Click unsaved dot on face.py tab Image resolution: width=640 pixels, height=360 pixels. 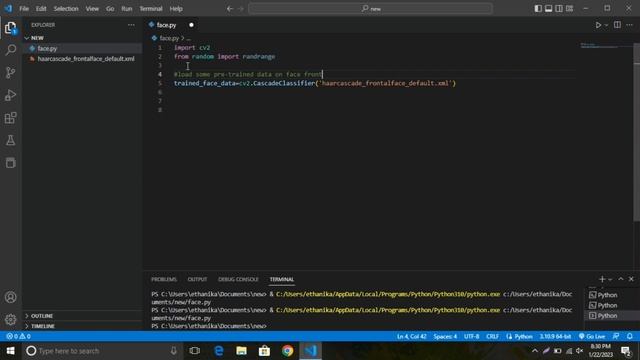(191, 25)
